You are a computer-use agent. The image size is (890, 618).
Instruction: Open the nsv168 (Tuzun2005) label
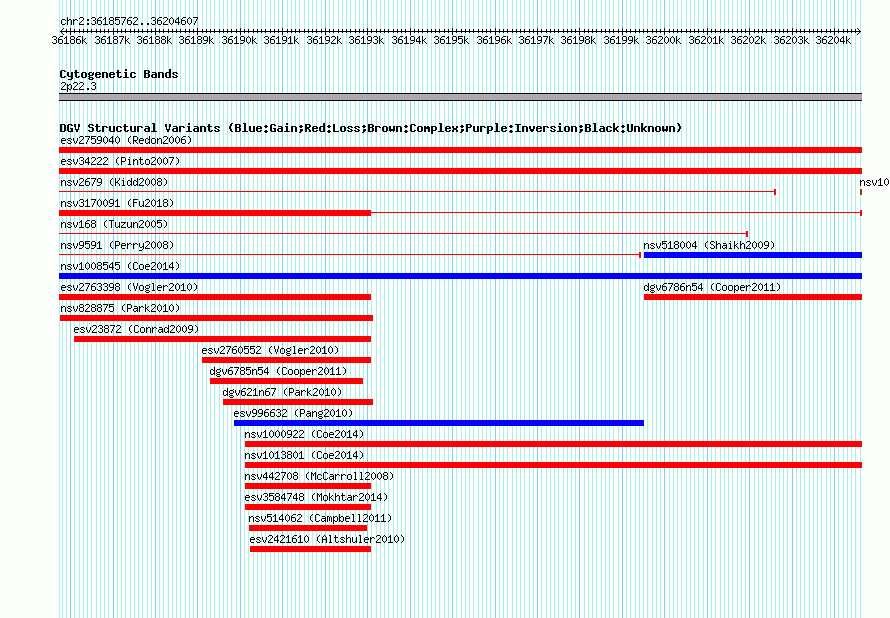(114, 224)
